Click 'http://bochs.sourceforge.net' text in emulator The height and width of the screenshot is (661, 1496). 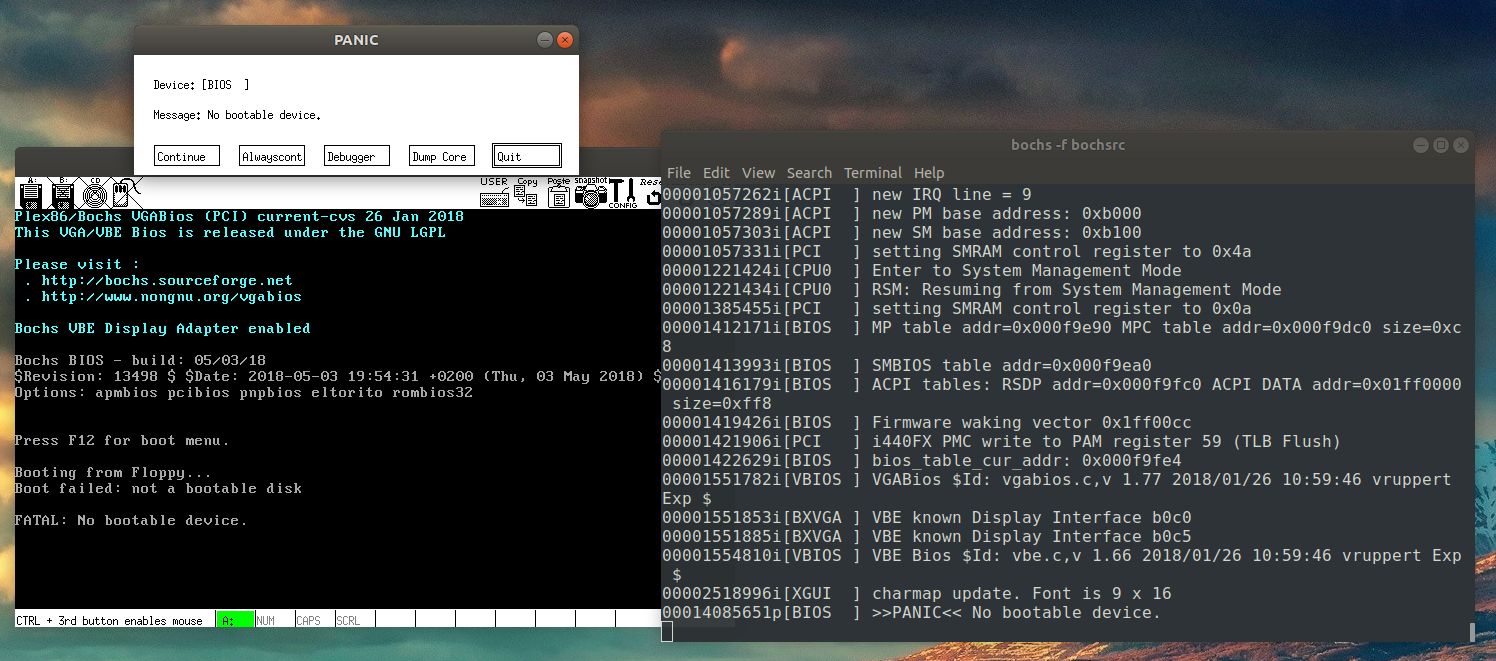pos(167,281)
